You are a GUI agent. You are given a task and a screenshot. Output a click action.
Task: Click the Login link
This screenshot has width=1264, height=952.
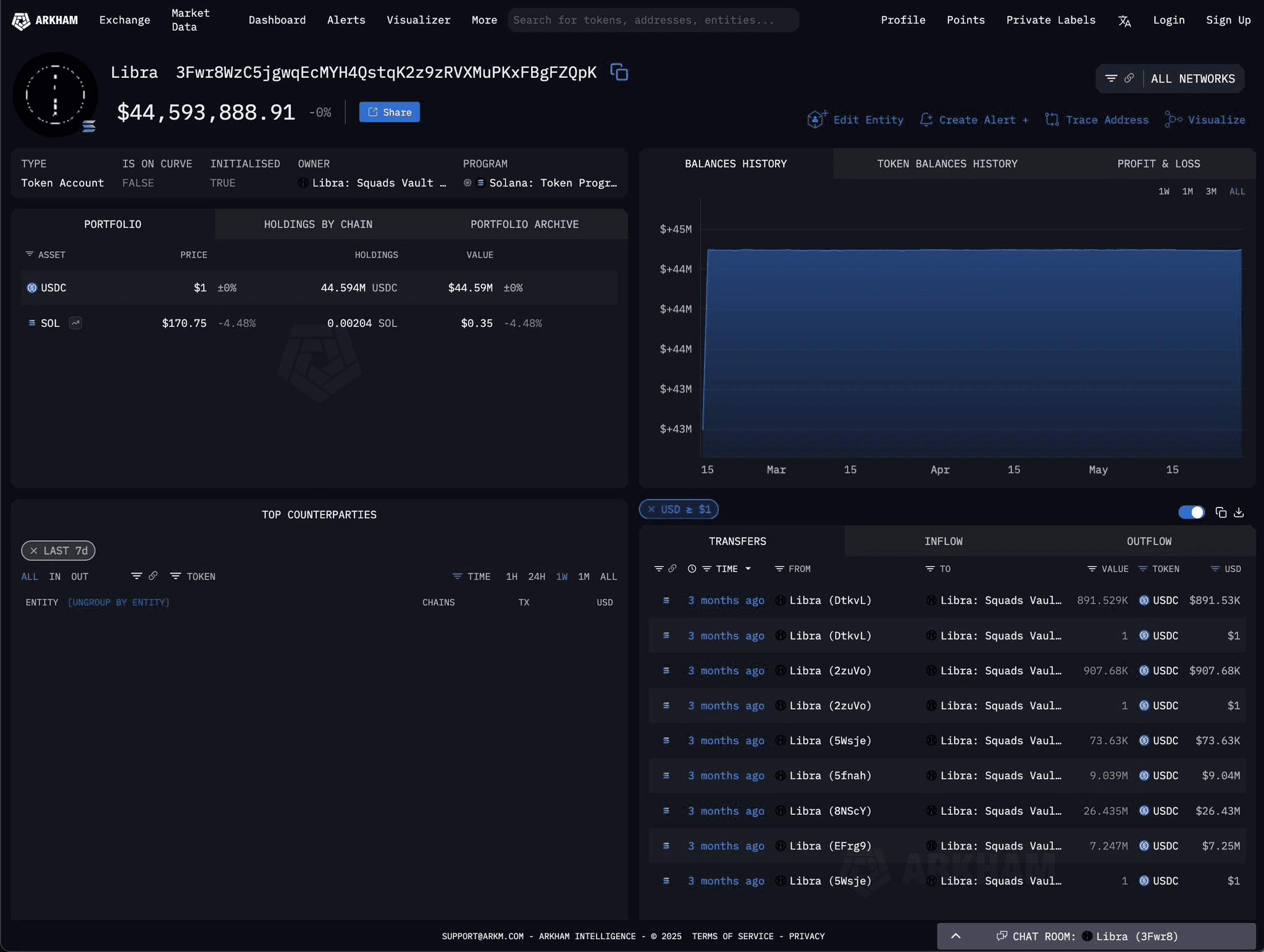[1169, 20]
